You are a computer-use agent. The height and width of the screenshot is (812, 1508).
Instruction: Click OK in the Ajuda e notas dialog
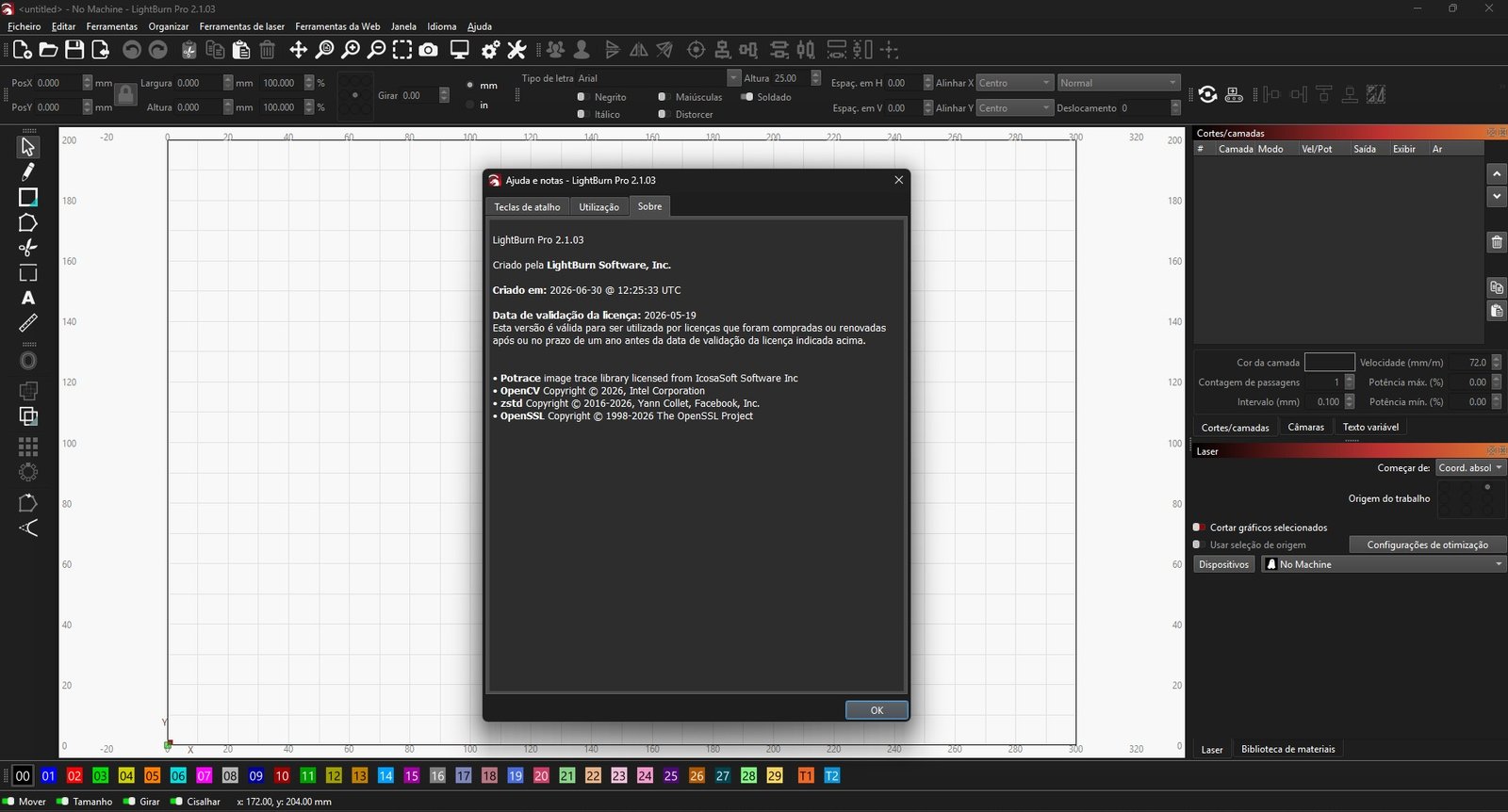coord(877,710)
